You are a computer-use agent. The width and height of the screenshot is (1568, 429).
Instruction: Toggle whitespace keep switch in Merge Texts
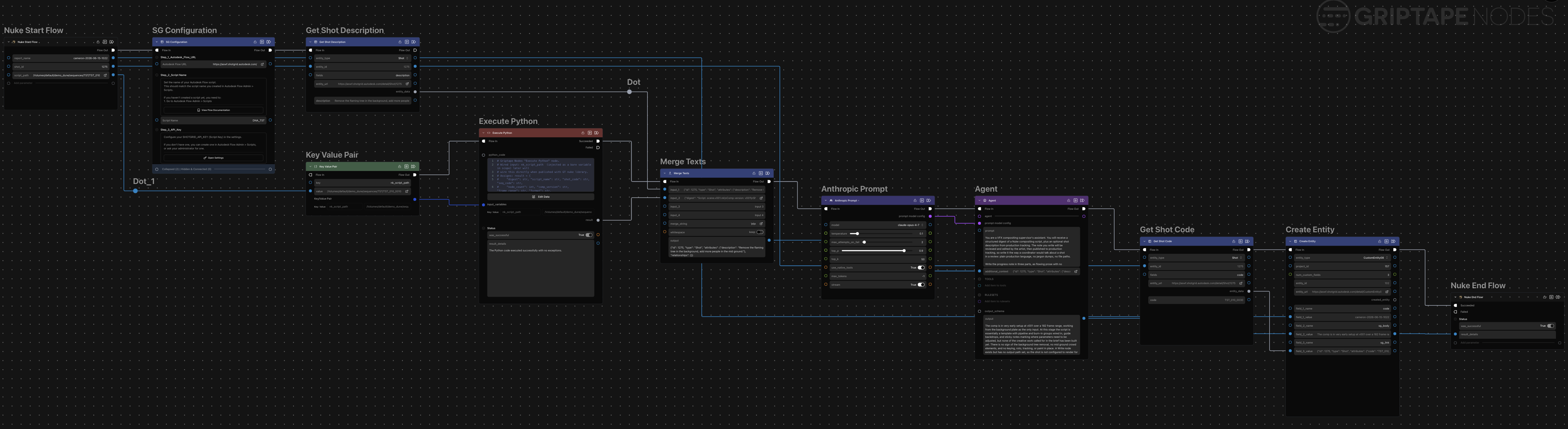coord(760,232)
